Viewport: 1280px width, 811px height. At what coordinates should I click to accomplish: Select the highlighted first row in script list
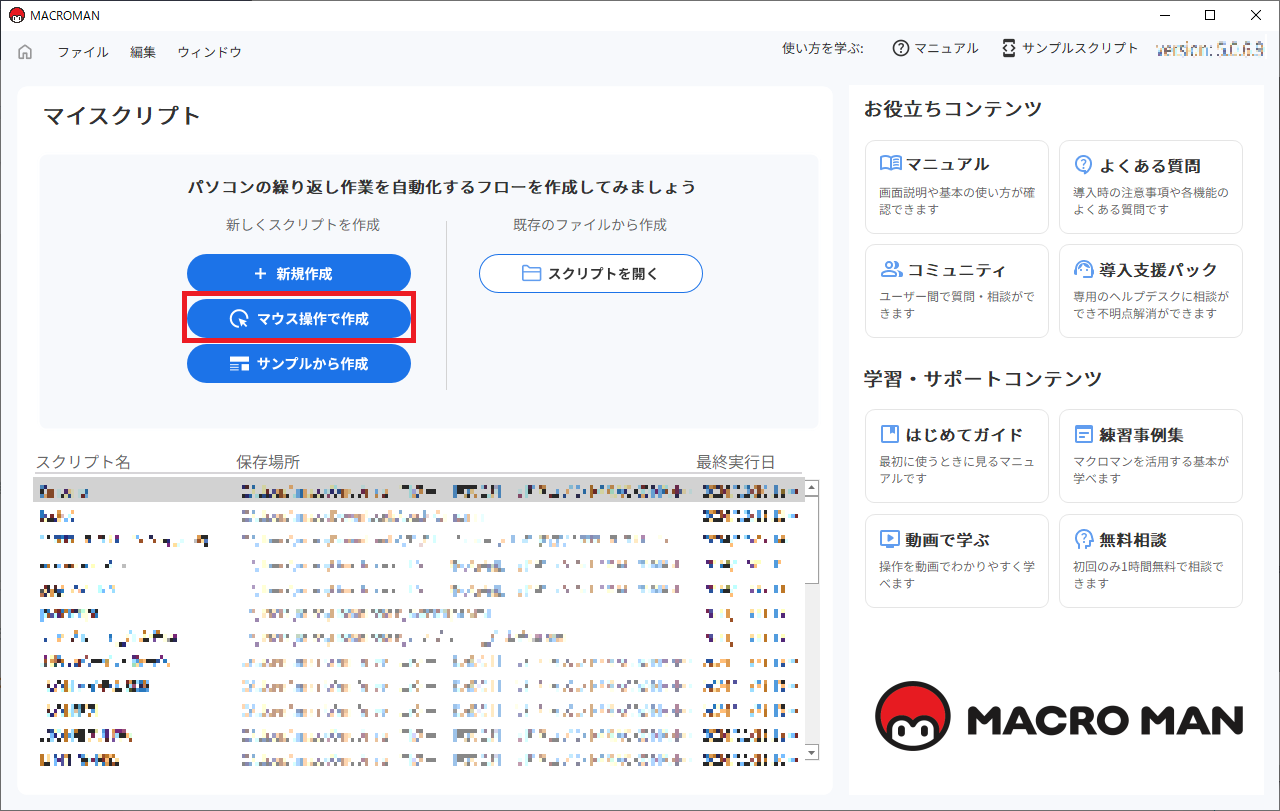(x=418, y=490)
